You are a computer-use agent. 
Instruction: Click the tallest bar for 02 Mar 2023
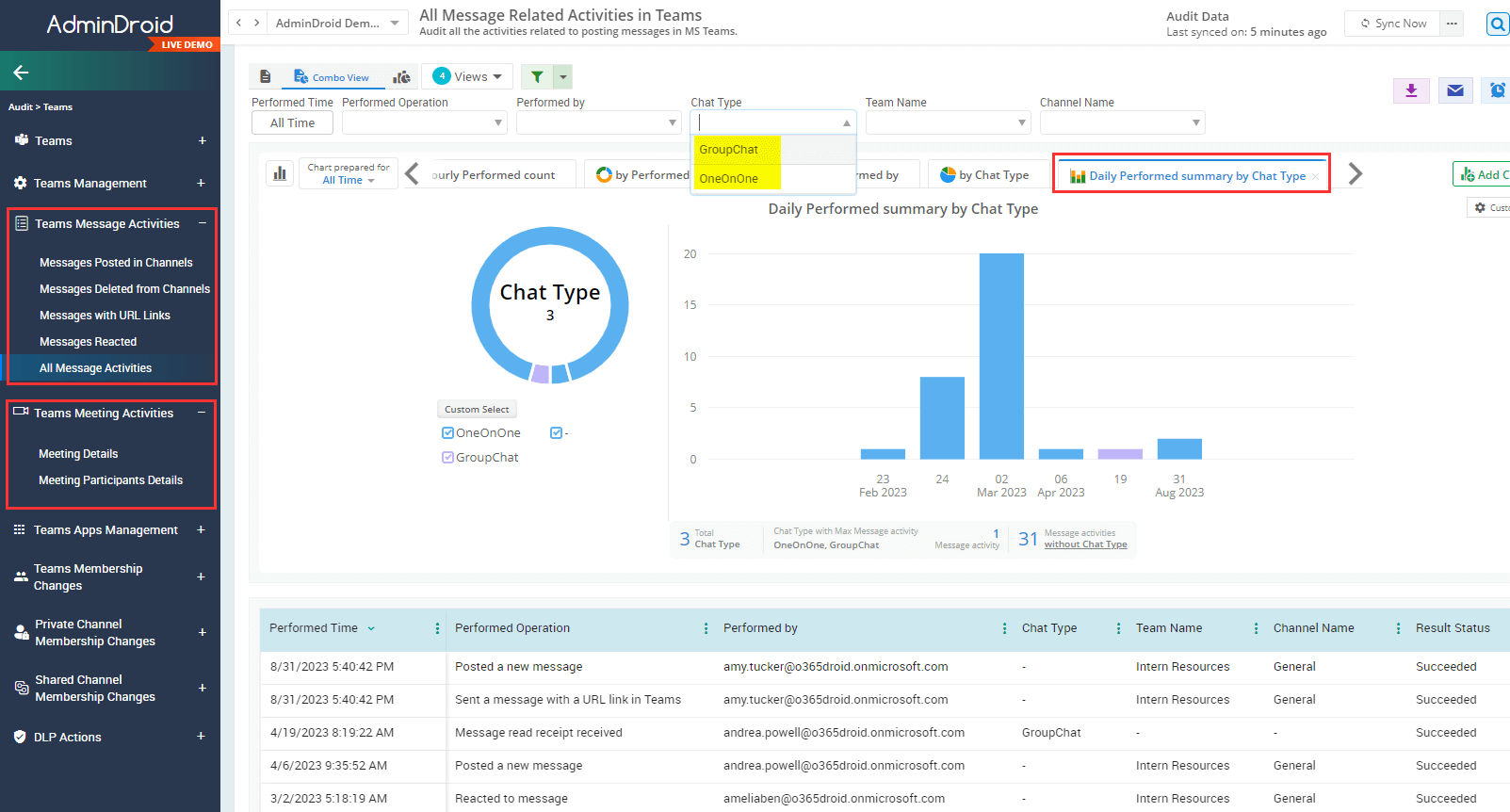coord(1001,356)
